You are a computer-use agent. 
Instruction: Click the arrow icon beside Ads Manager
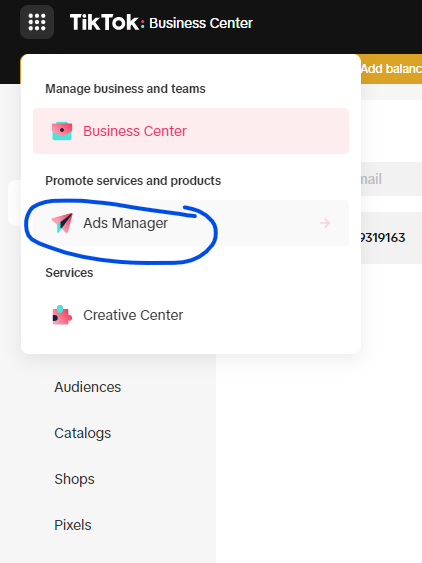[325, 223]
